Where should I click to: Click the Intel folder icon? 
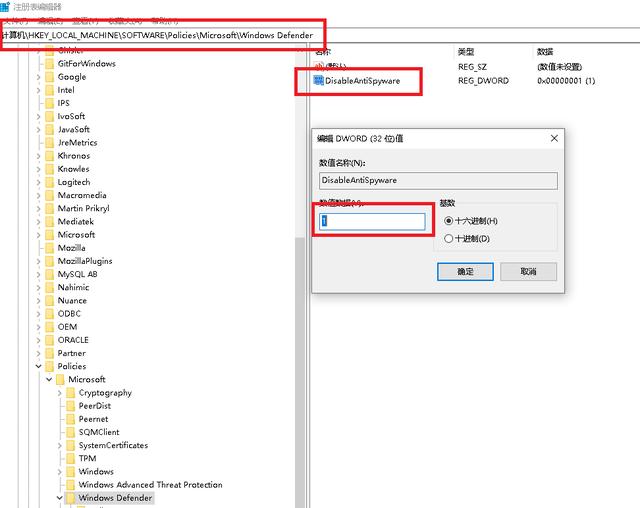(x=49, y=90)
